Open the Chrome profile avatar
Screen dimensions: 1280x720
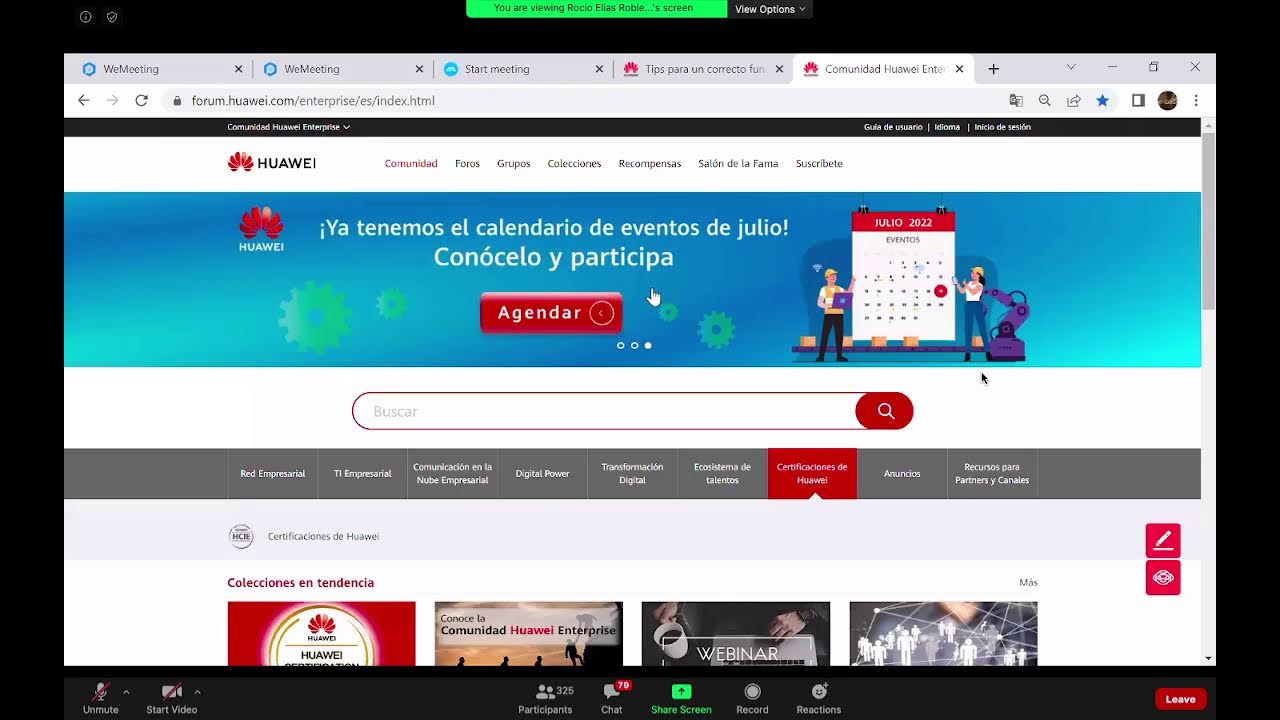pyautogui.click(x=1167, y=100)
